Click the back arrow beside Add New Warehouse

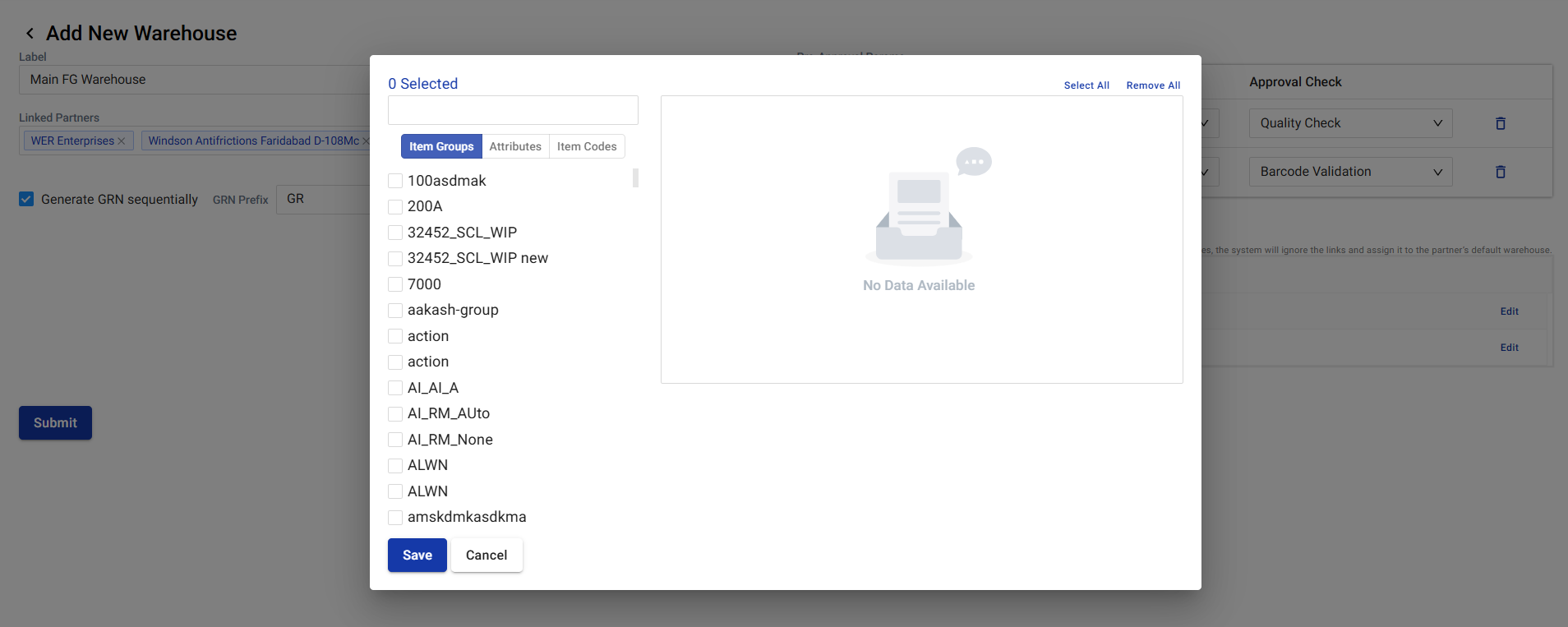tap(30, 34)
